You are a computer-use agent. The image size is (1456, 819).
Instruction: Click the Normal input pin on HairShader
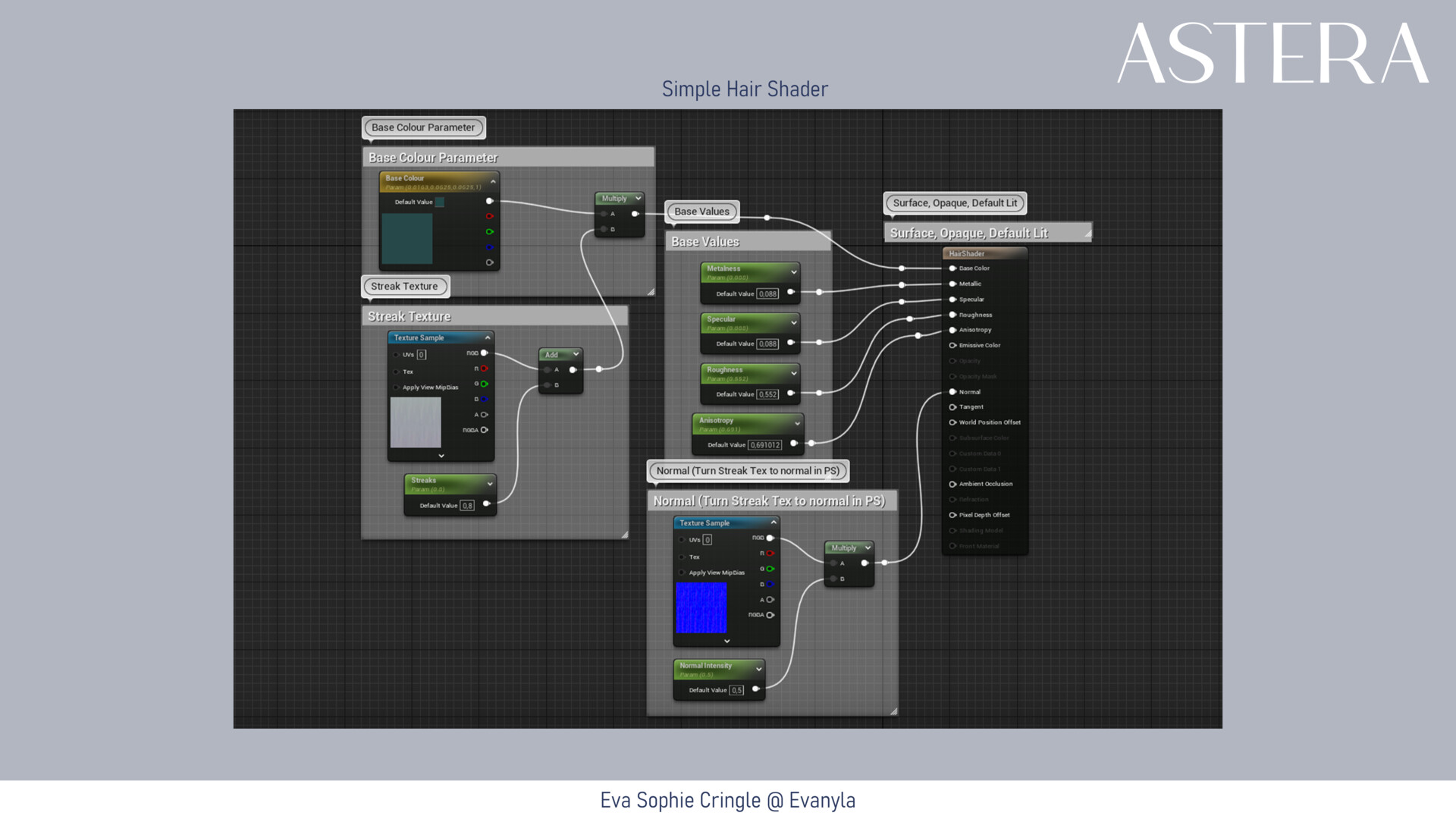click(952, 392)
